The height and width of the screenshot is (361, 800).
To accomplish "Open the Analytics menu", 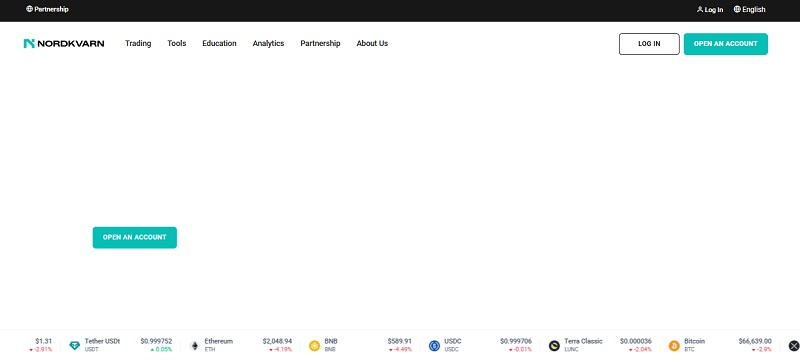I will (x=268, y=43).
